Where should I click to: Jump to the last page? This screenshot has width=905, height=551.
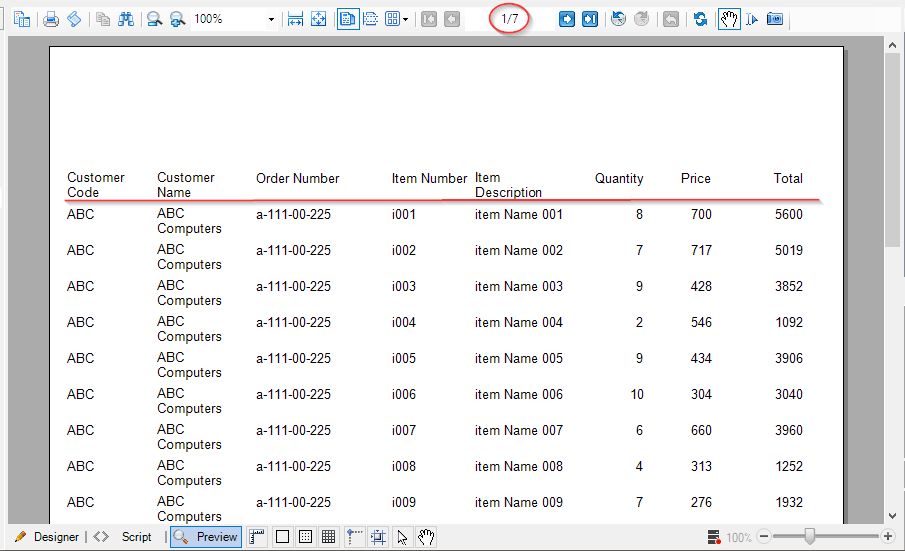590,20
